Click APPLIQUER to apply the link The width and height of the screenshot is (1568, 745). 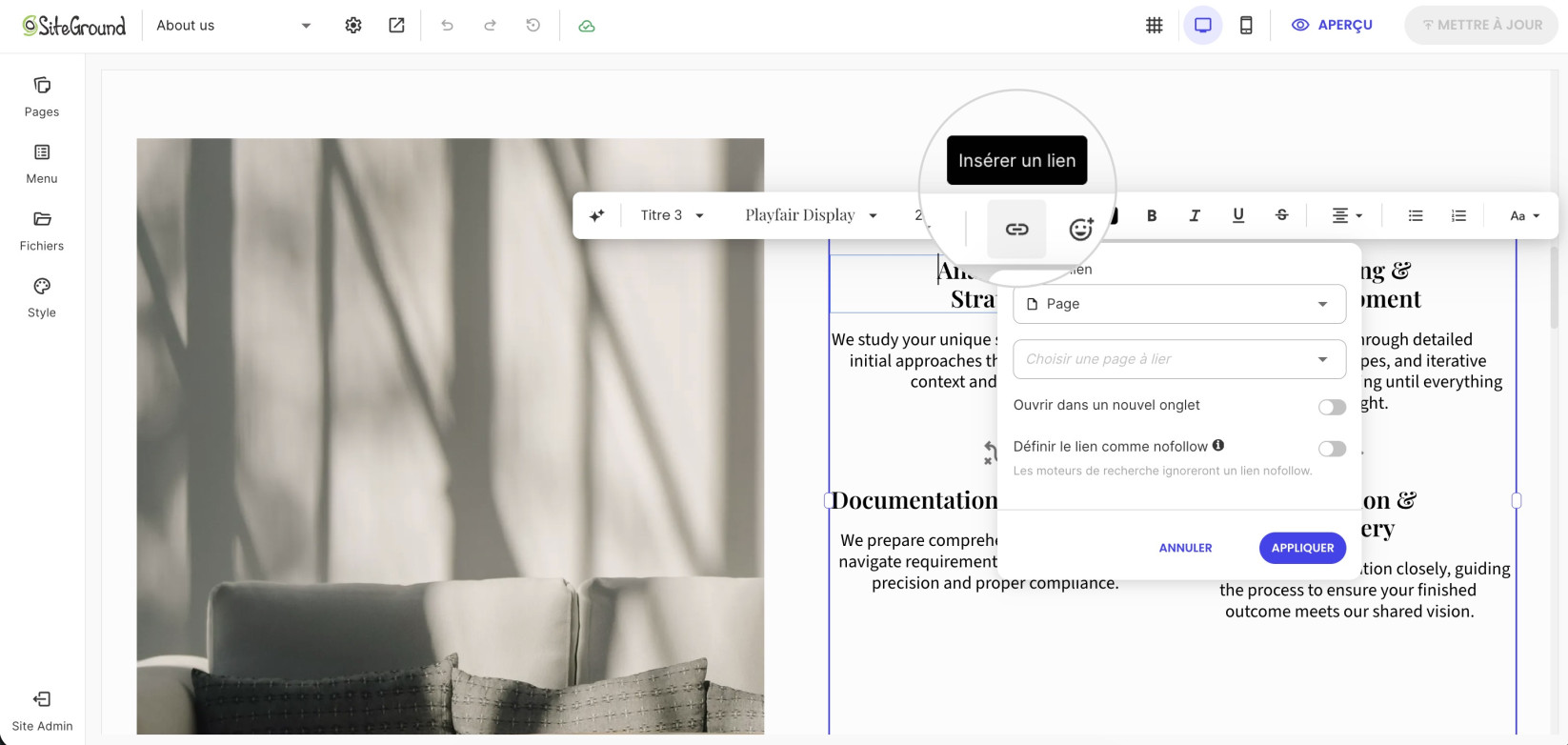(1302, 548)
